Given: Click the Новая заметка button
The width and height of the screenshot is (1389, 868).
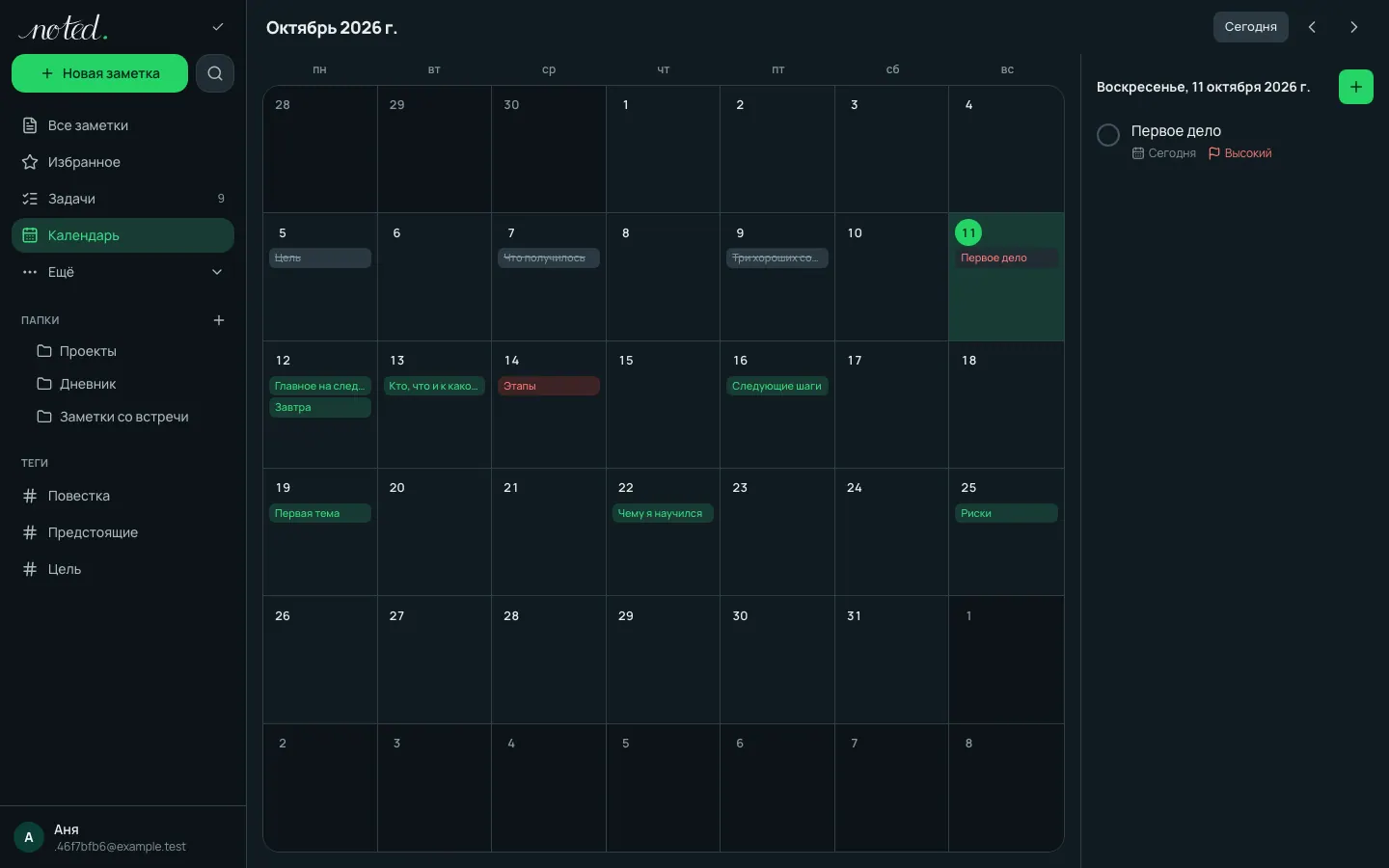Looking at the screenshot, I should (x=99, y=73).
